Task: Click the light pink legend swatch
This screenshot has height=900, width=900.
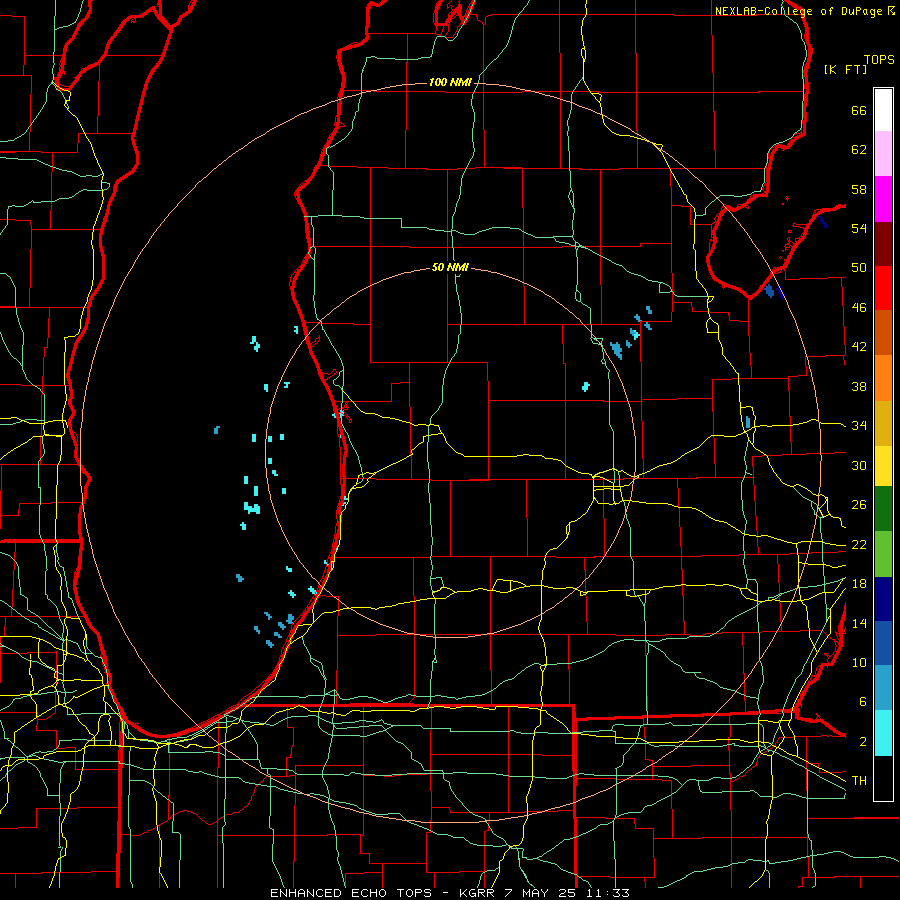Action: pos(883,154)
